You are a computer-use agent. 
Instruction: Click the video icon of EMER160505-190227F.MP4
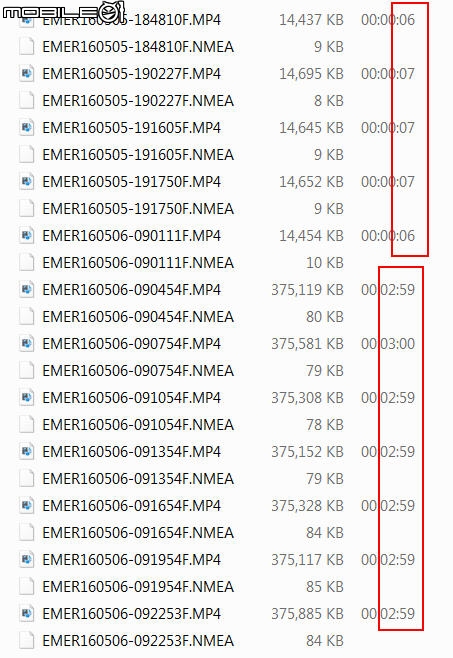coord(27,74)
